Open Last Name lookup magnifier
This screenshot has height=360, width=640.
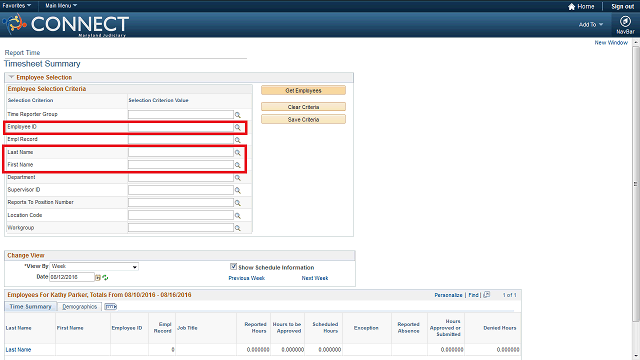point(238,153)
